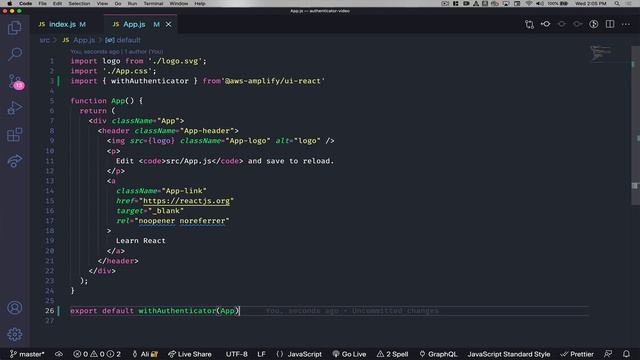Change file encoding UTF-8

pos(237,354)
